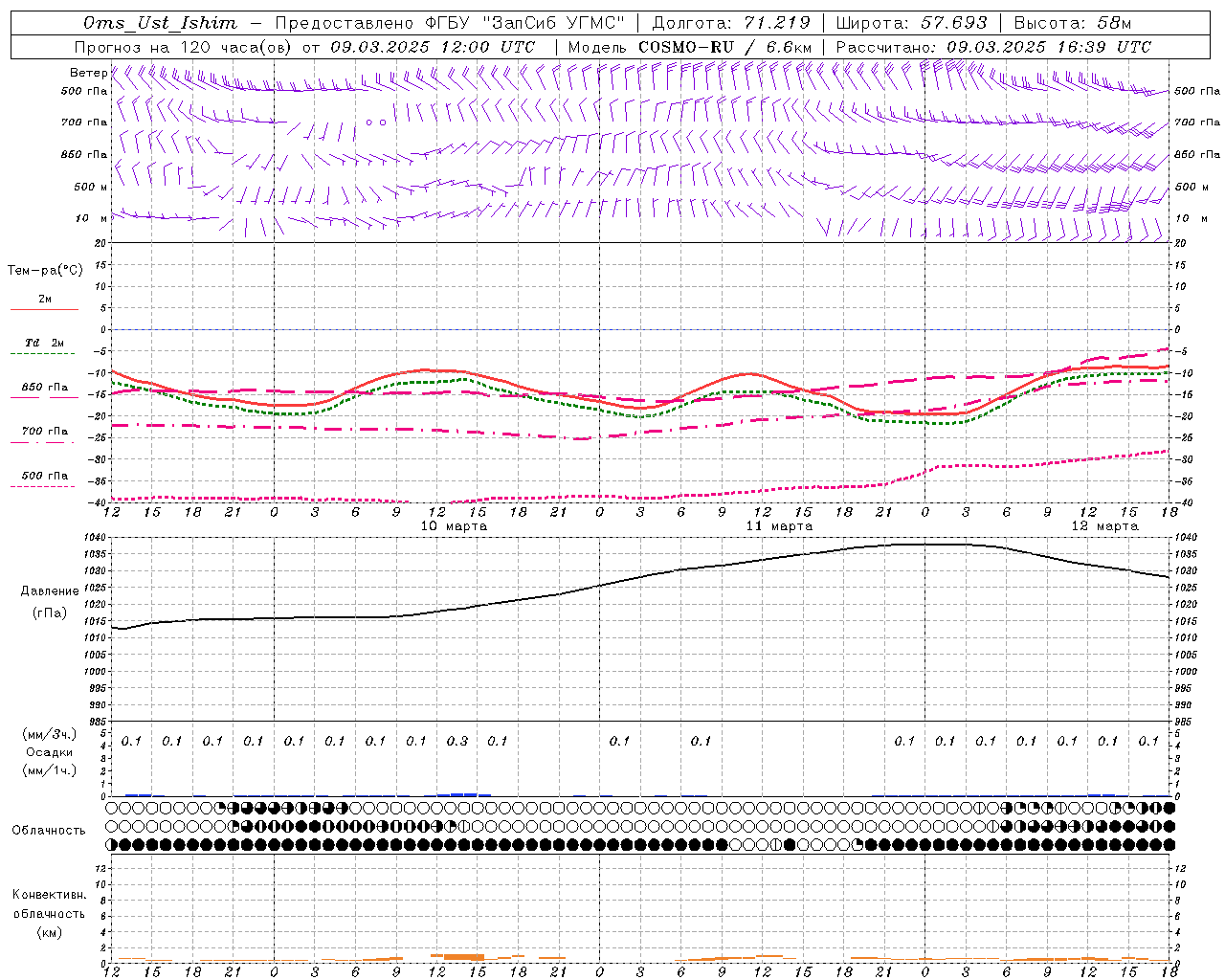1225x980 pixels.
Task: Click the station name Oms_Ust_Ishim
Action: pos(160,23)
